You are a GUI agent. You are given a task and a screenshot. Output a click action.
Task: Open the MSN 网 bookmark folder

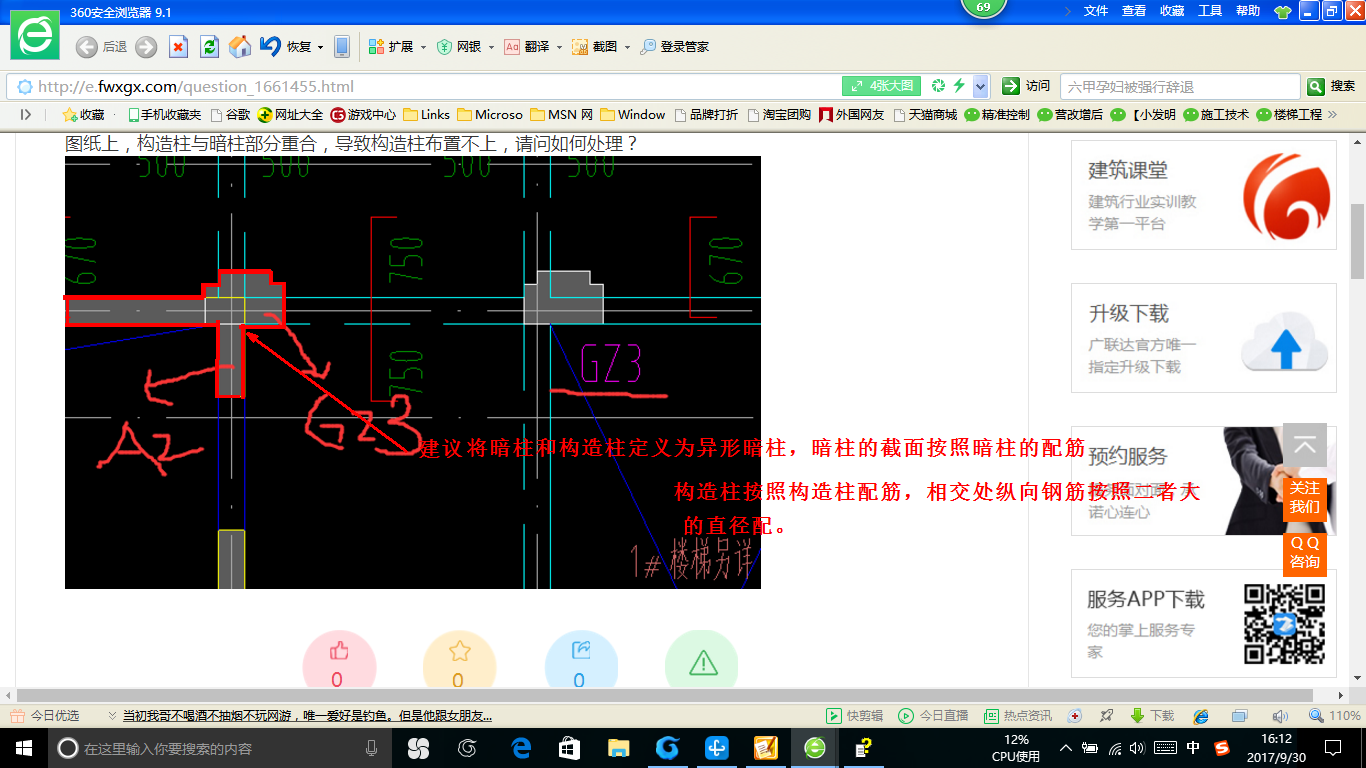(x=562, y=115)
